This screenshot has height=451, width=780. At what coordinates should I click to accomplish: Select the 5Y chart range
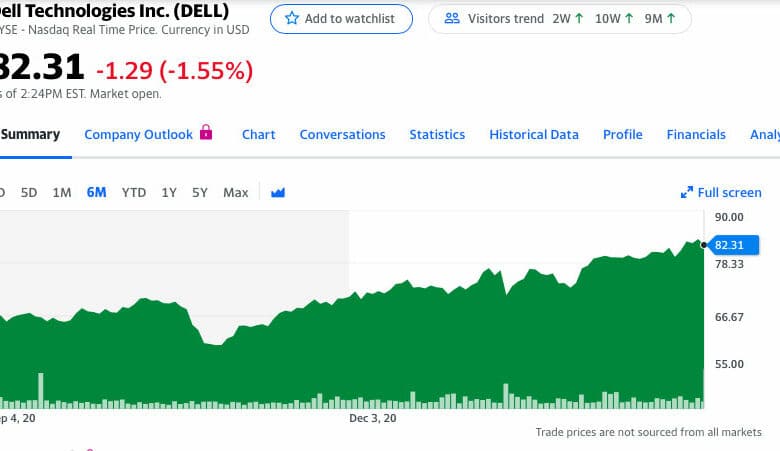coord(200,192)
